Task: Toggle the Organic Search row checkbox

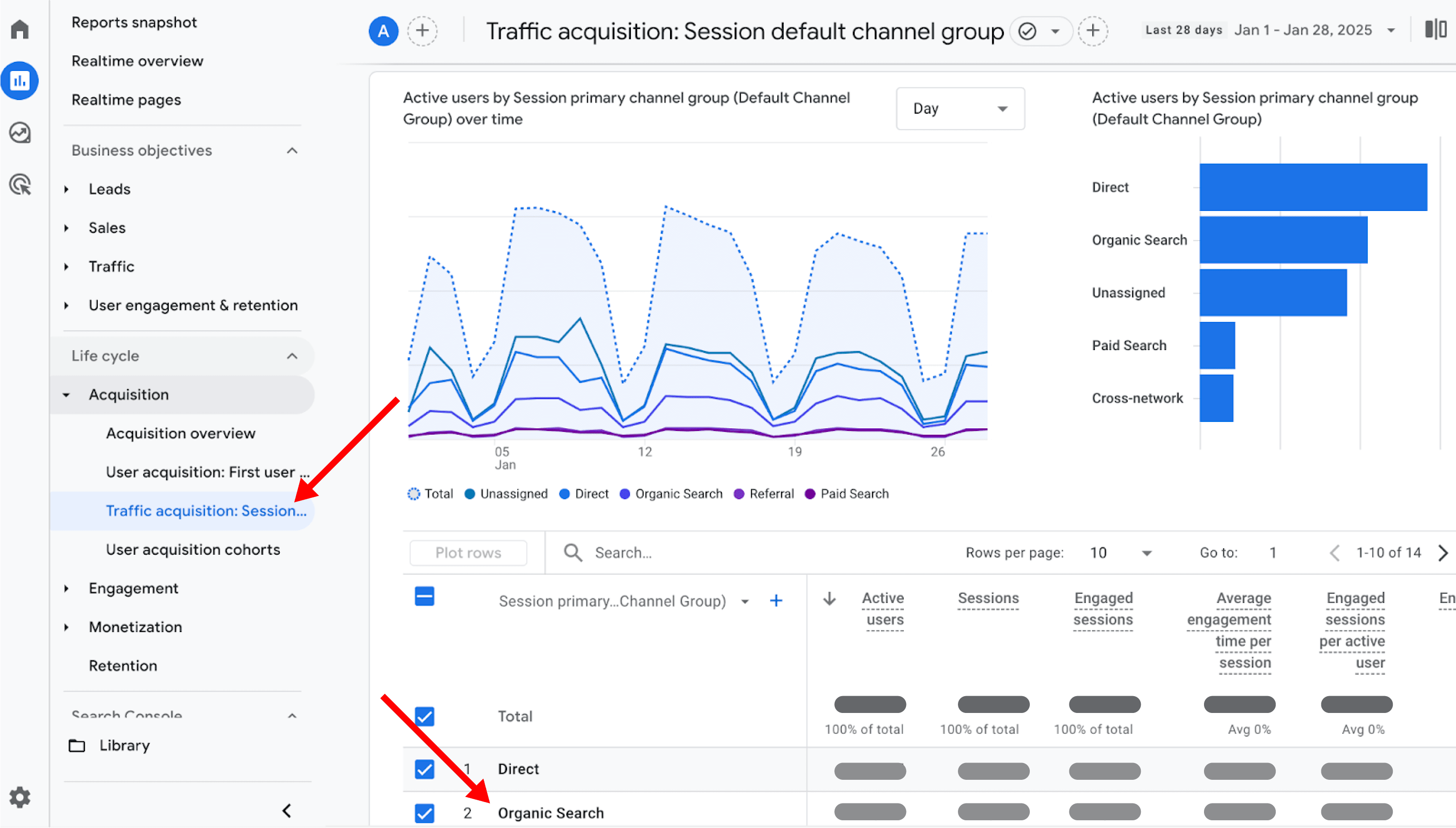Action: tap(425, 813)
